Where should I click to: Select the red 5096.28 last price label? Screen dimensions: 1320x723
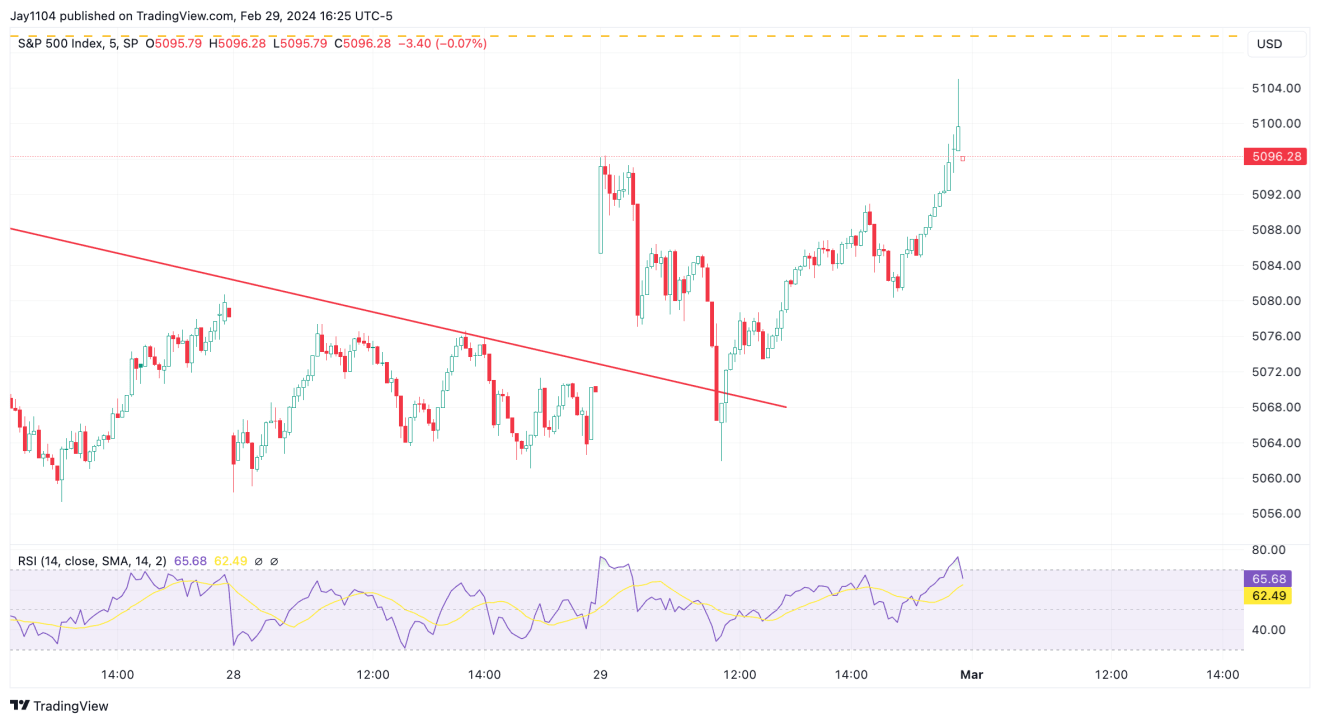click(x=1275, y=157)
